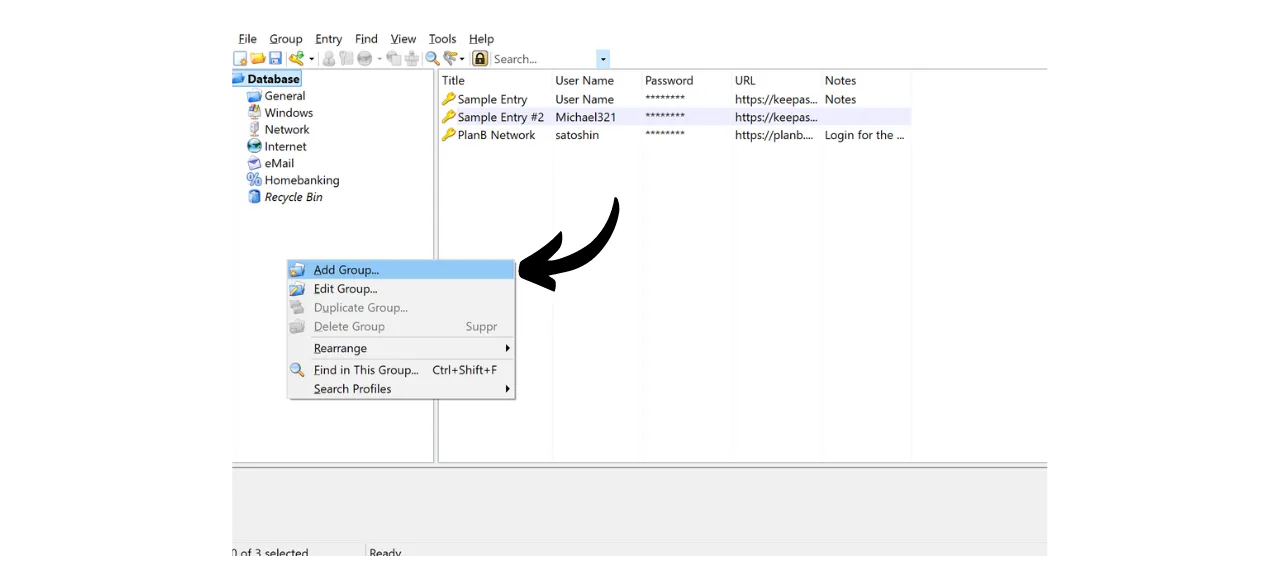Select the Network group in the tree
Viewport: 1280px width, 586px height.
[x=285, y=129]
